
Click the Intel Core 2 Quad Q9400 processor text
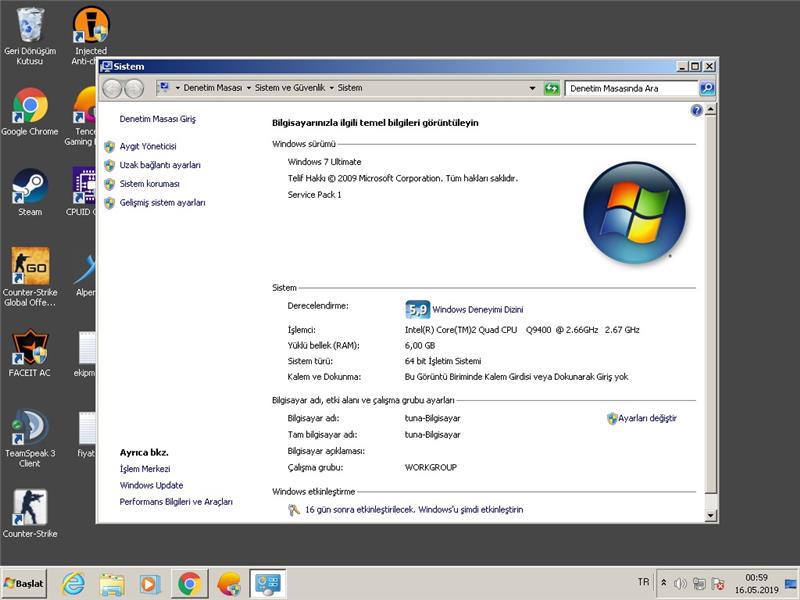pos(522,330)
